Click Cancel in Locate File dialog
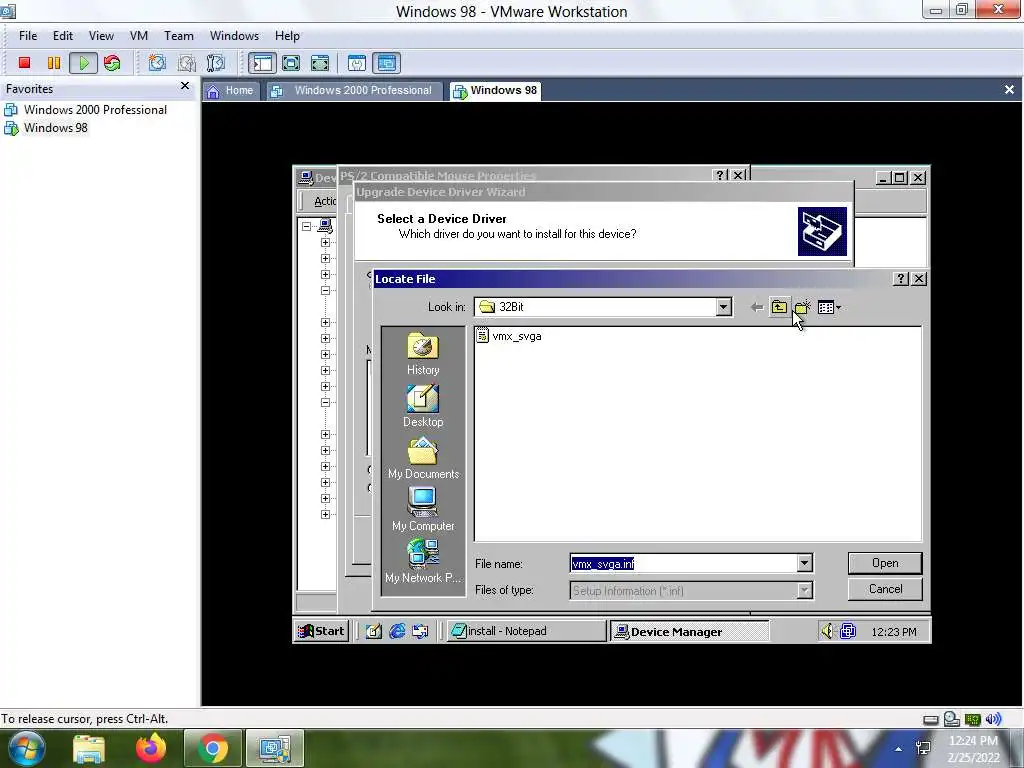The height and width of the screenshot is (768, 1024). click(x=885, y=589)
